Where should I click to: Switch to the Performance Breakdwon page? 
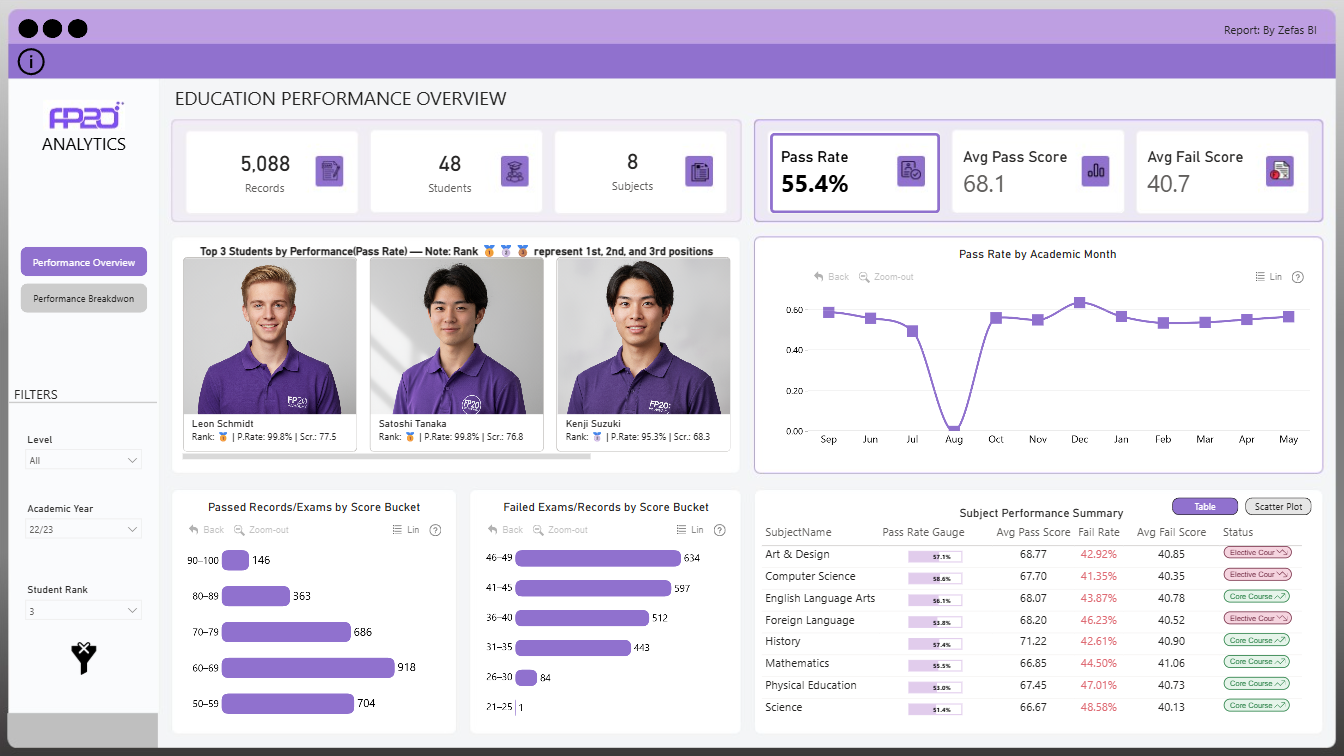point(83,297)
